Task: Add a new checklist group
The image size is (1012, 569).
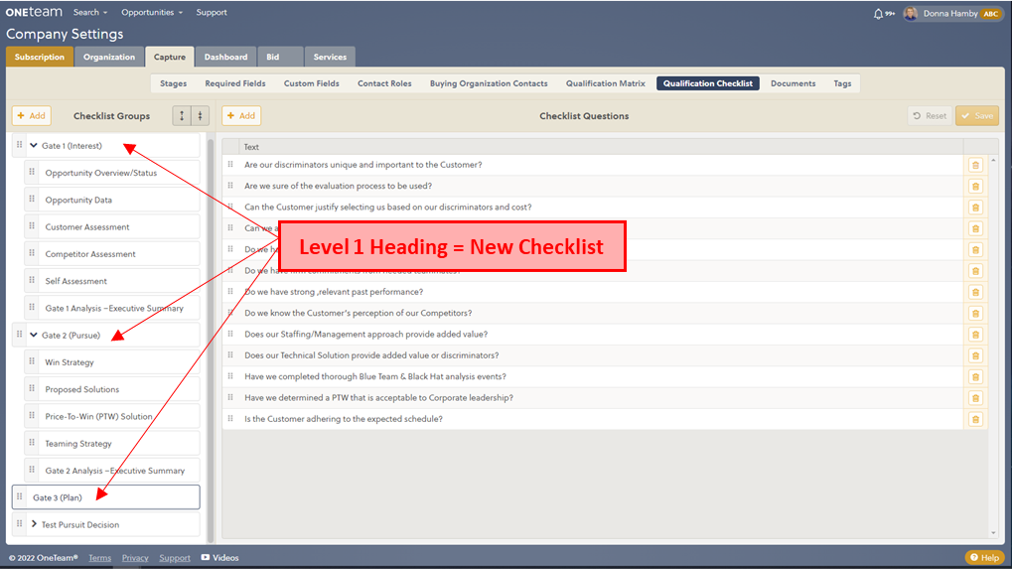Action: click(32, 115)
